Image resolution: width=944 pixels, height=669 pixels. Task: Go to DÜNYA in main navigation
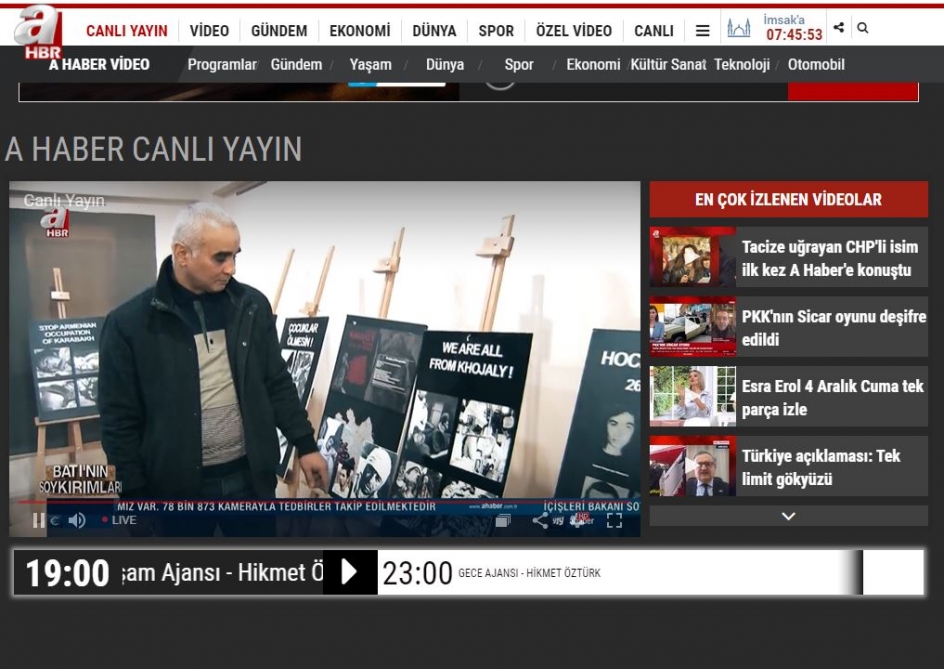[434, 31]
